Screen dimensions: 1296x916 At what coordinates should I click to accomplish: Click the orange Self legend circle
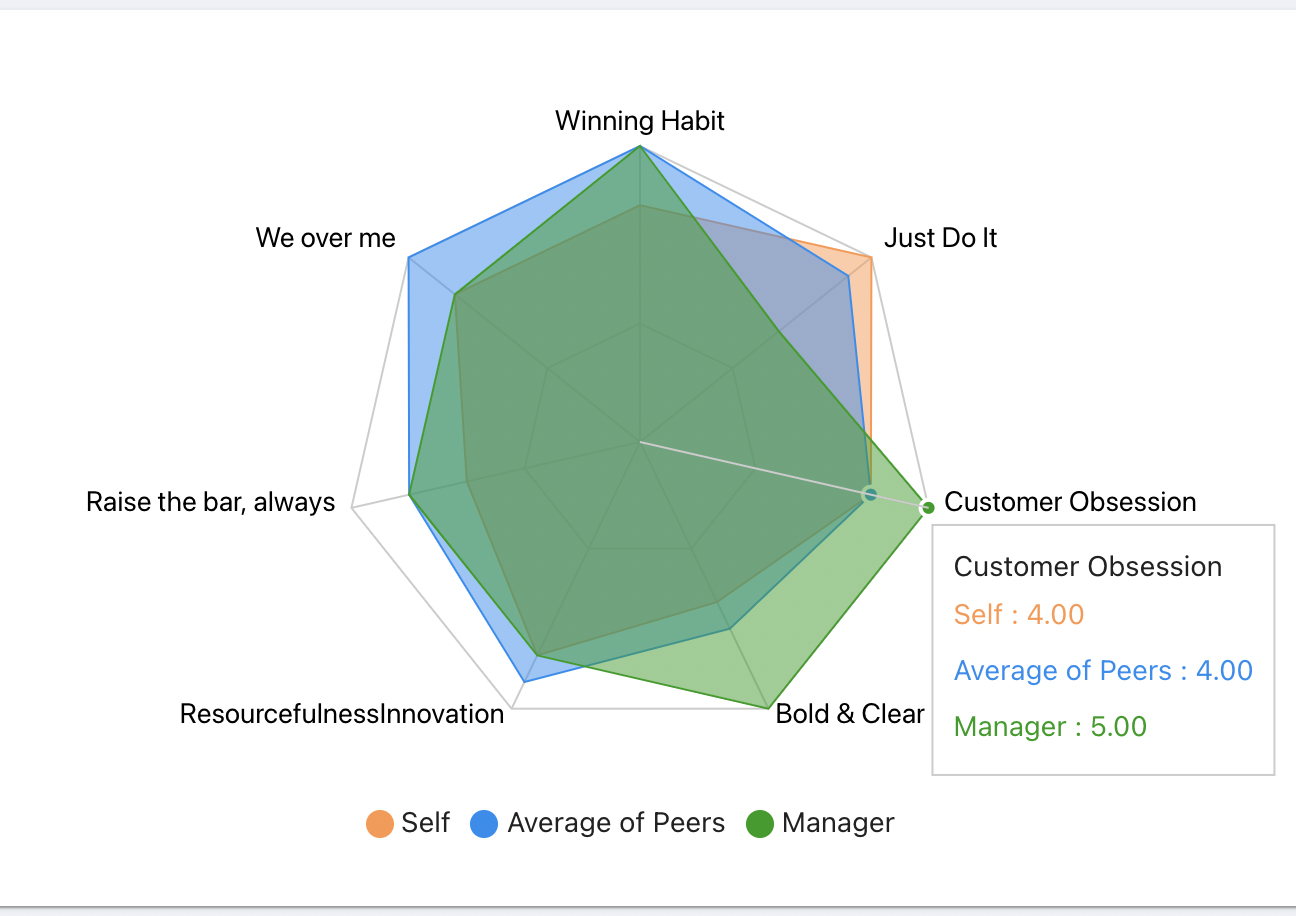tap(379, 824)
